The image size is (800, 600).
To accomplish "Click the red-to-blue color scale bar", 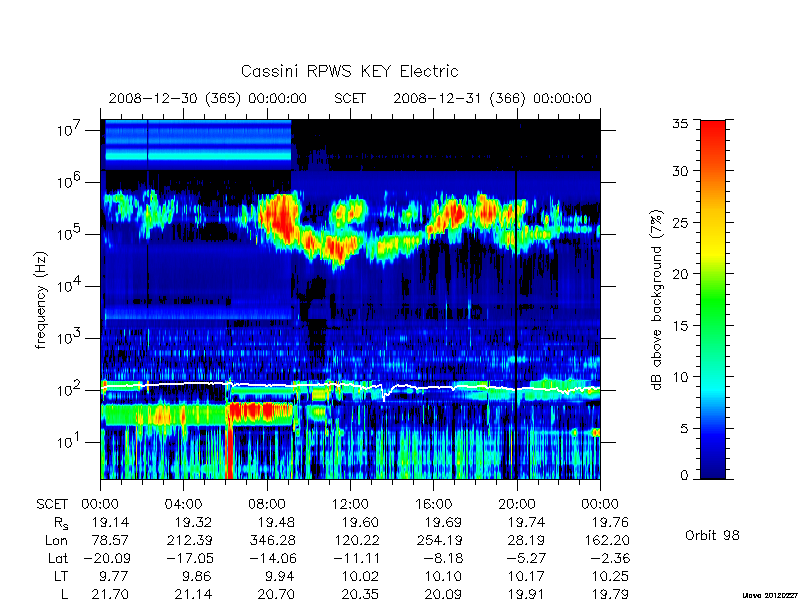I will click(713, 299).
